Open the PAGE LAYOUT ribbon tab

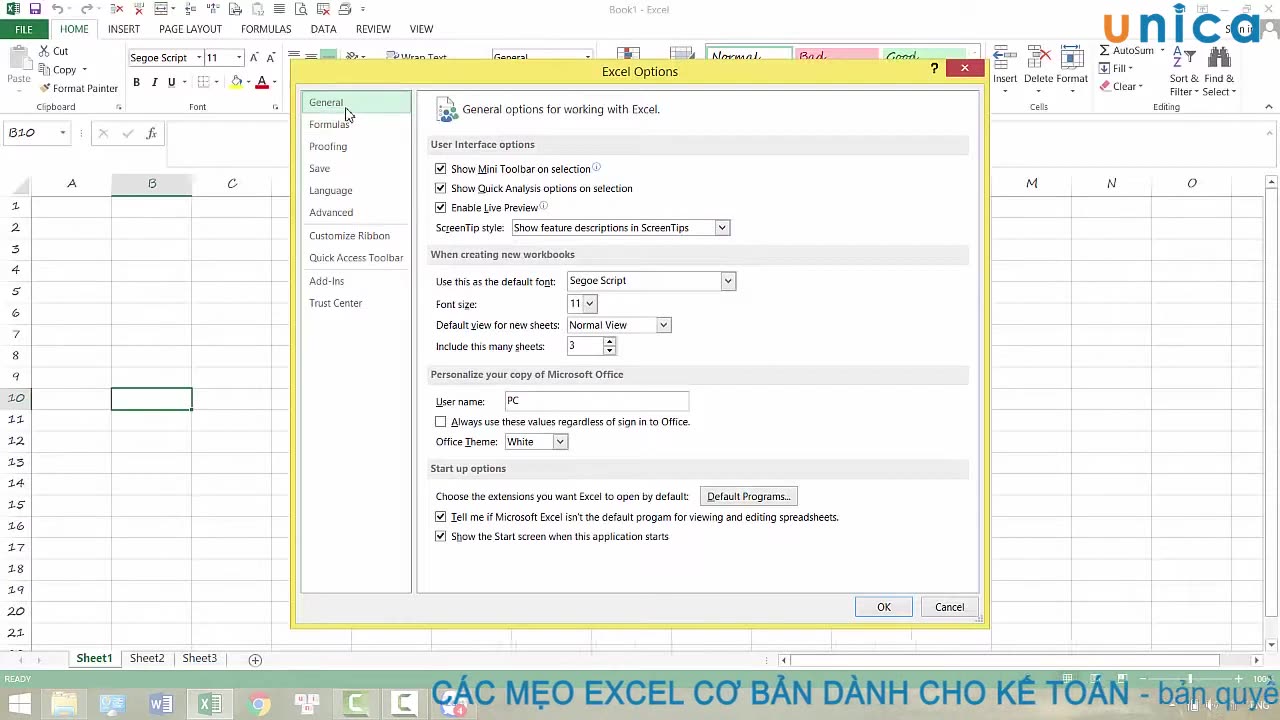190,29
